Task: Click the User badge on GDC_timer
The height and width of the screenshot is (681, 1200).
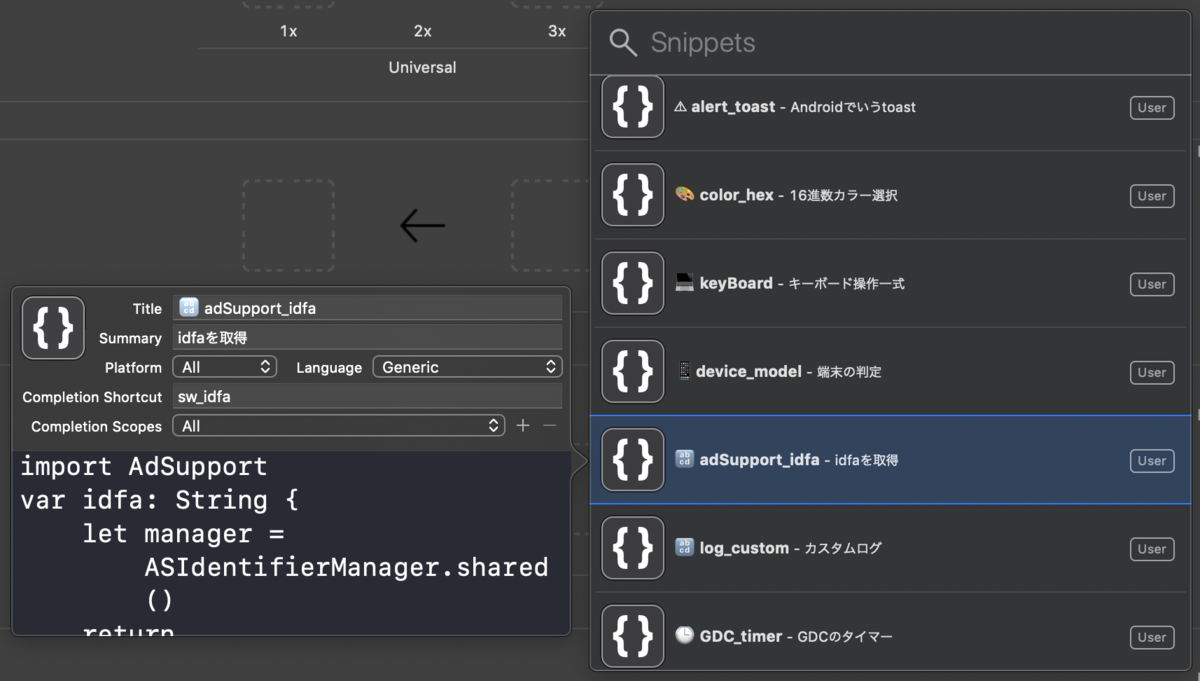Action: coord(1152,637)
